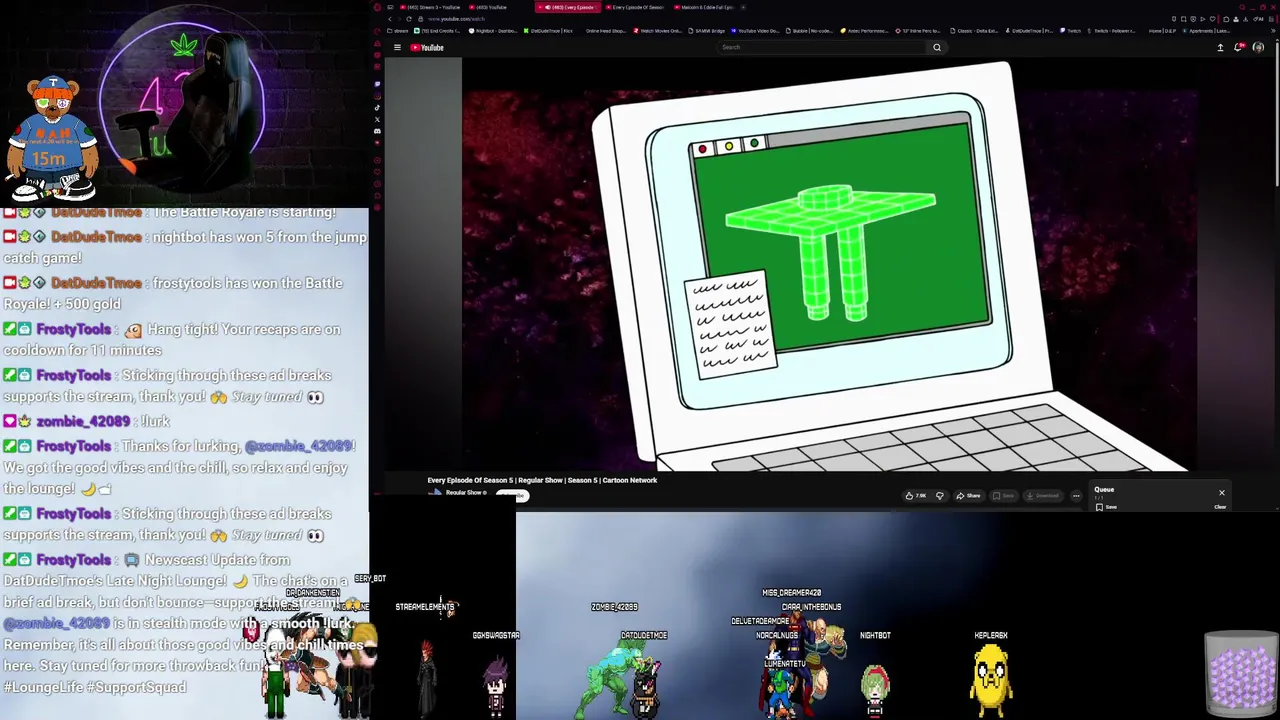The image size is (1280, 720).
Task: Switch to the second '(463) YouTube' tab
Action: [487, 7]
